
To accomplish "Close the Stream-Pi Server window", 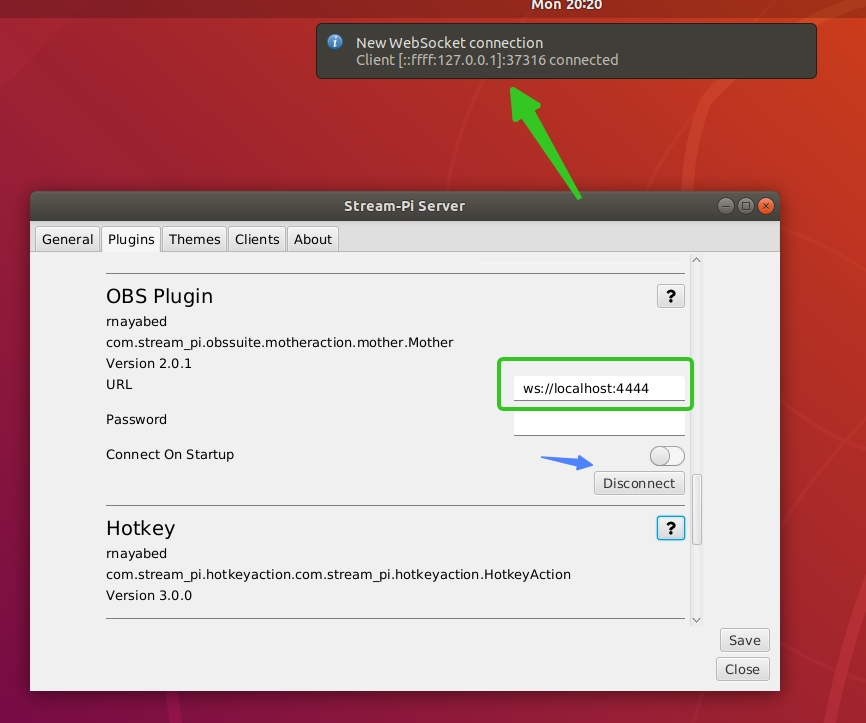I will point(765,206).
